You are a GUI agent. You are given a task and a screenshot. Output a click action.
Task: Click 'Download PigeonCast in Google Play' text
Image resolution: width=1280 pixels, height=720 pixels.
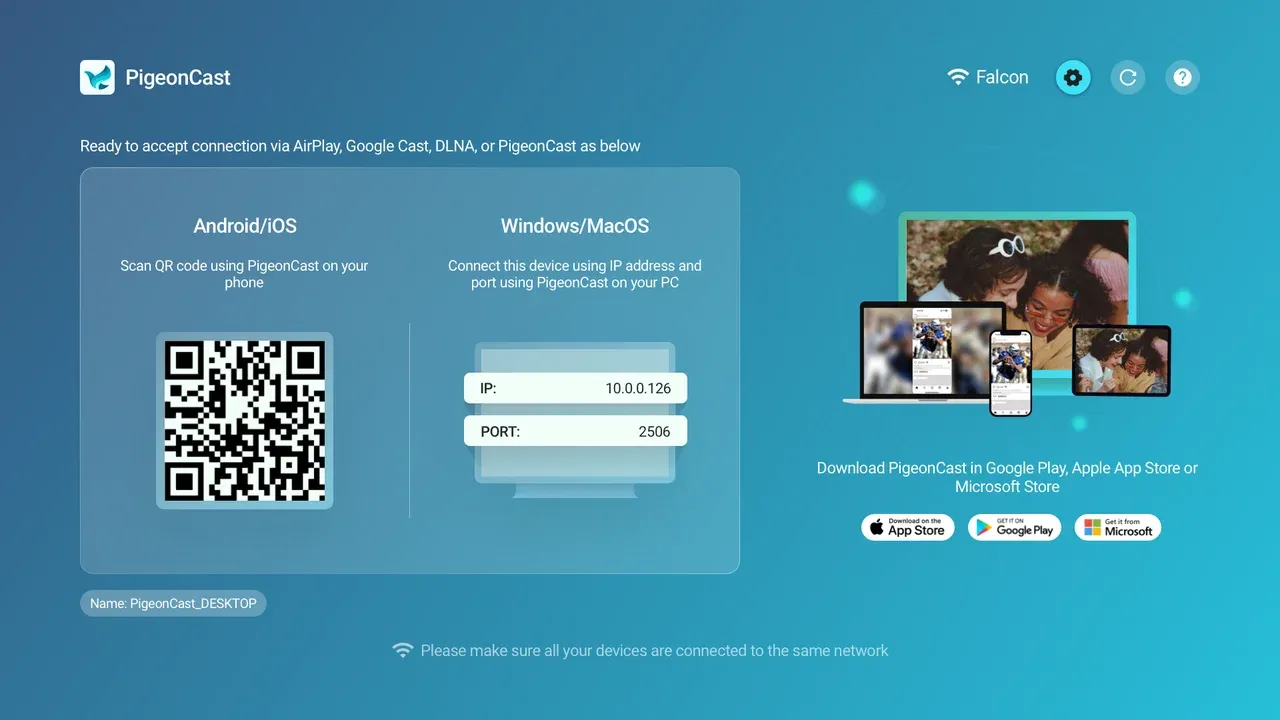(x=1007, y=477)
